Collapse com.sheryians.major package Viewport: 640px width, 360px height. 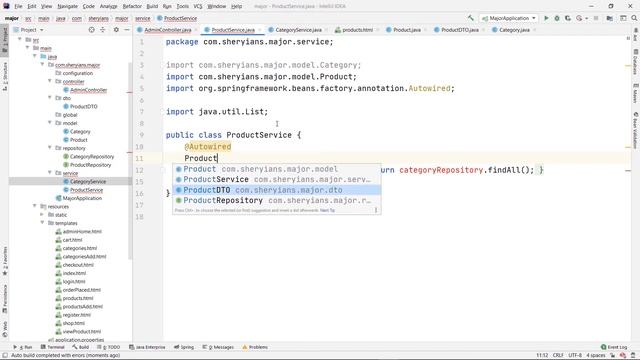click(42, 64)
